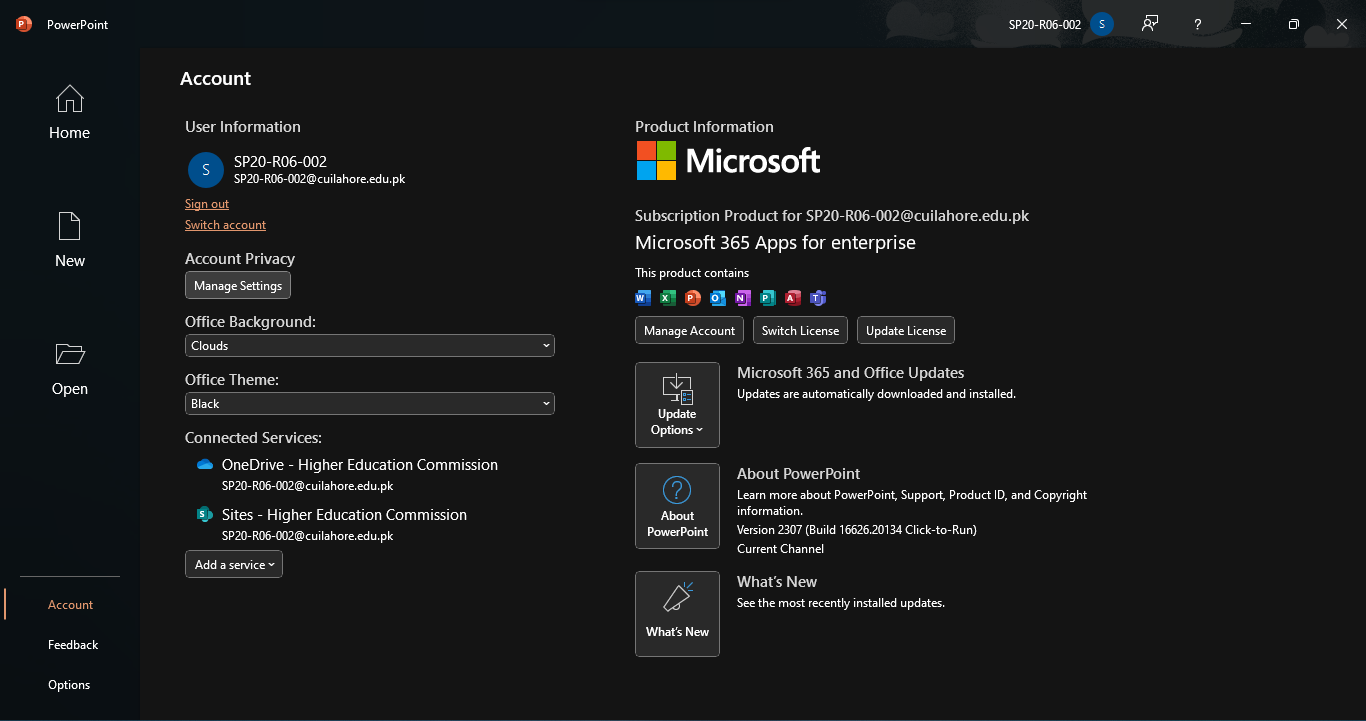The width and height of the screenshot is (1366, 721).
Task: Click the New presentation icon
Action: 69,226
